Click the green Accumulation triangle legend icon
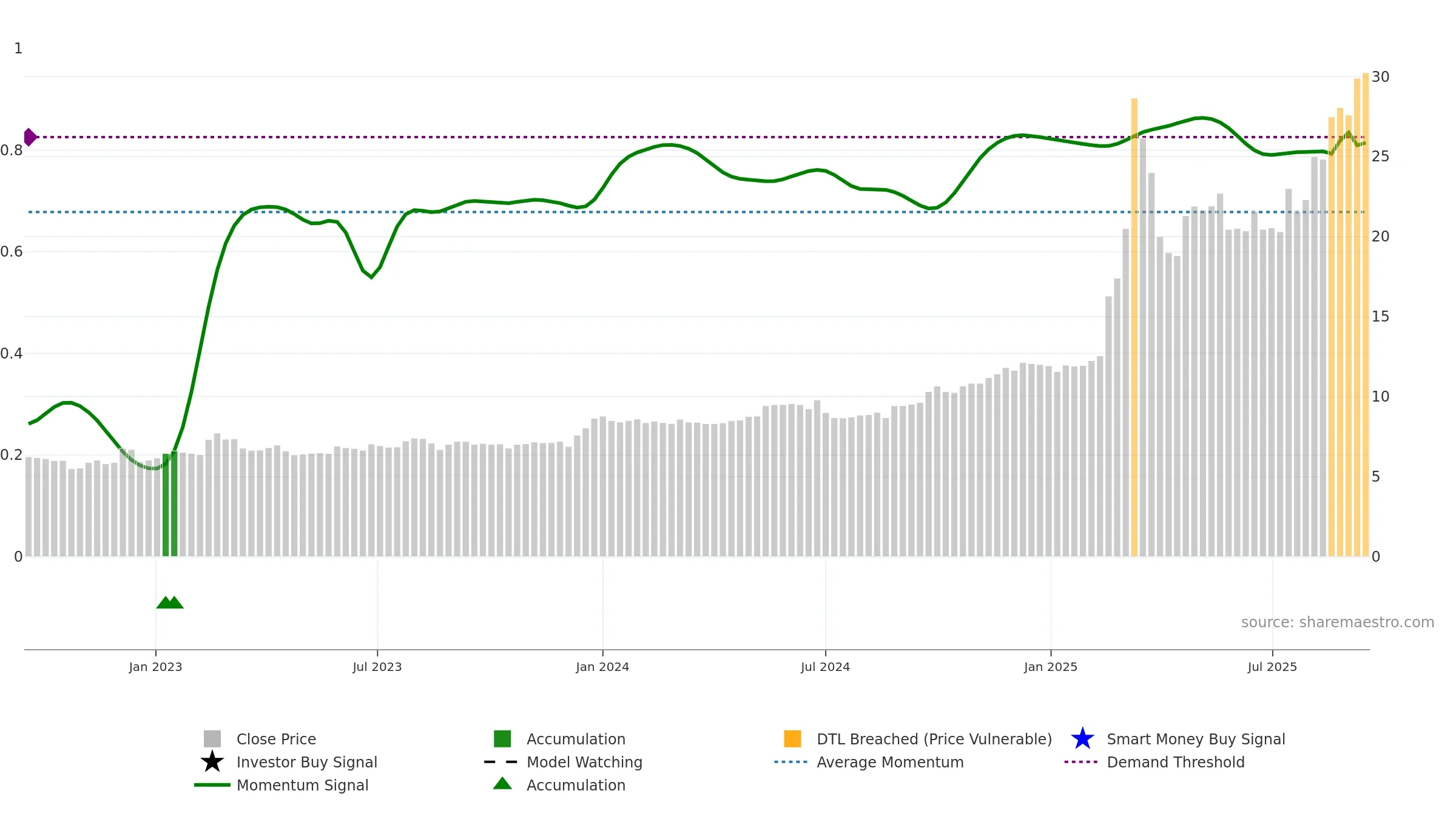 pos(502,784)
